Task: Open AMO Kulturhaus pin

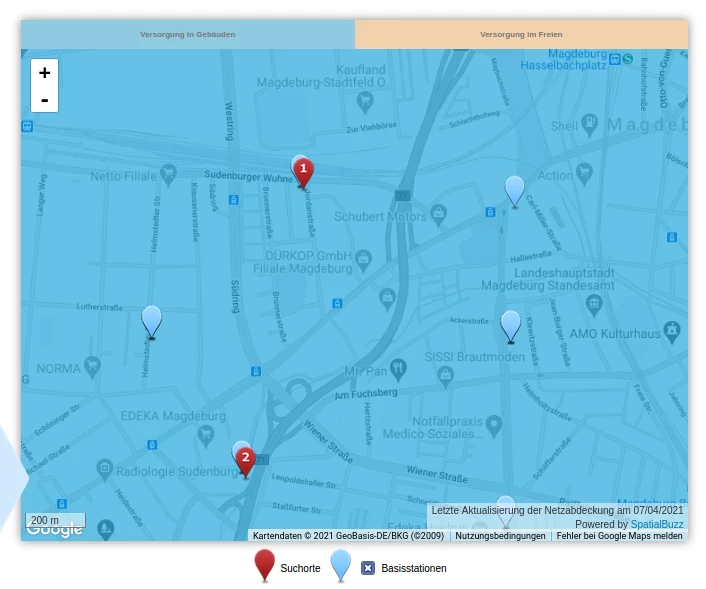Action: pos(672,332)
